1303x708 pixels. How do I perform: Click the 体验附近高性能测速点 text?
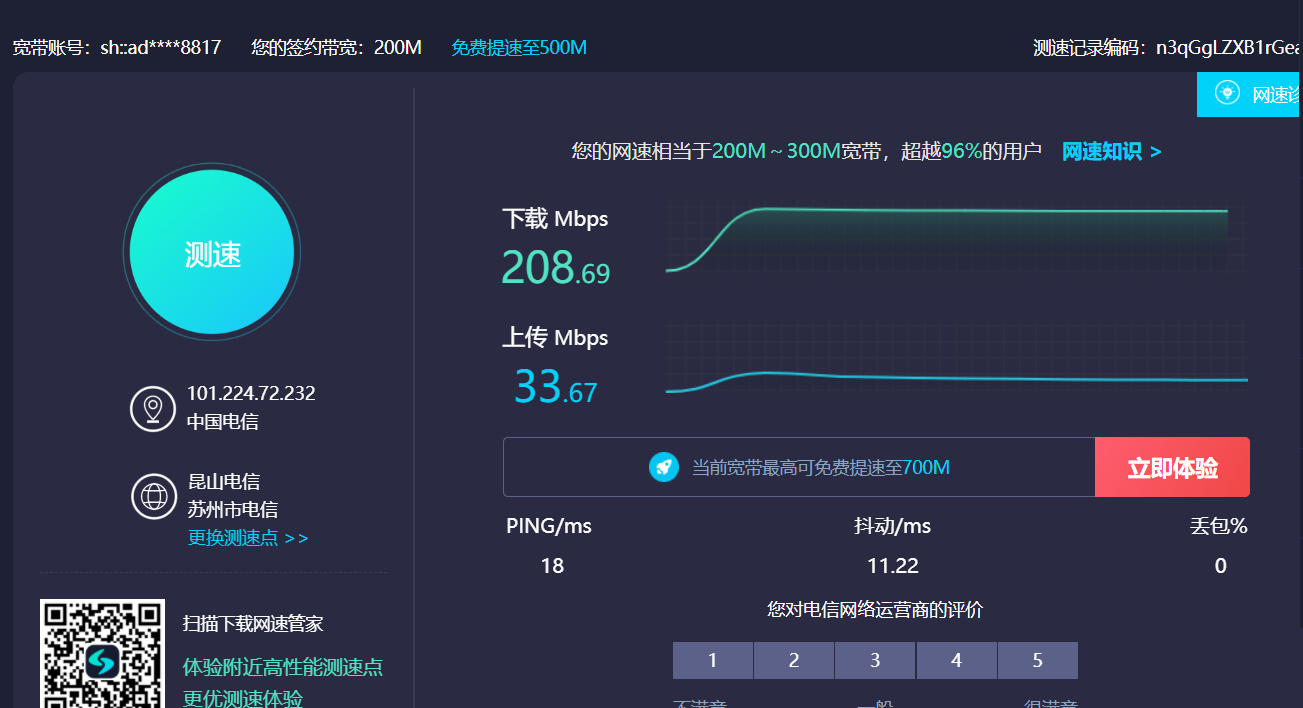[283, 667]
